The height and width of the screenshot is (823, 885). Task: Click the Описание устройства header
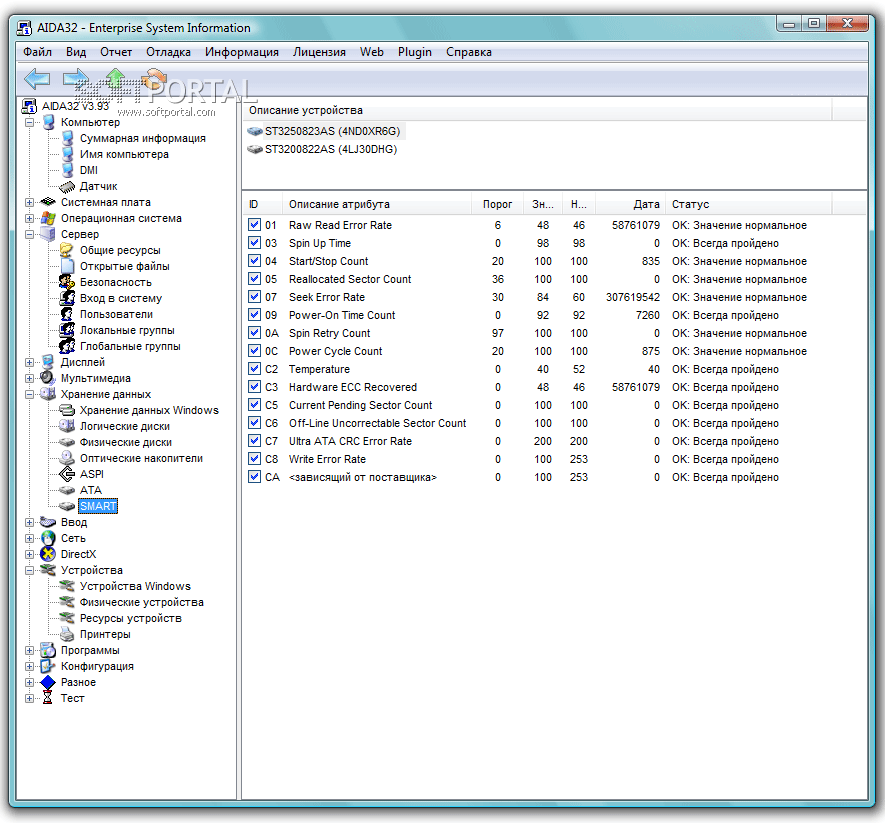537,111
